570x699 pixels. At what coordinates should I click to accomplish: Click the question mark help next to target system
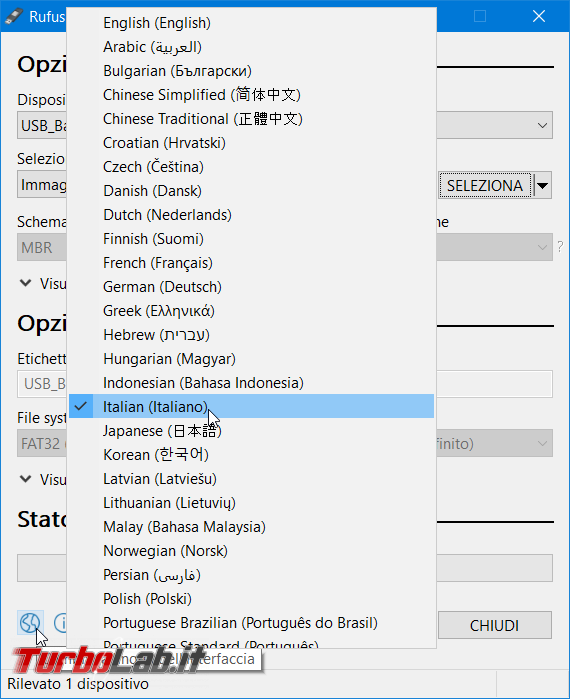pos(560,247)
